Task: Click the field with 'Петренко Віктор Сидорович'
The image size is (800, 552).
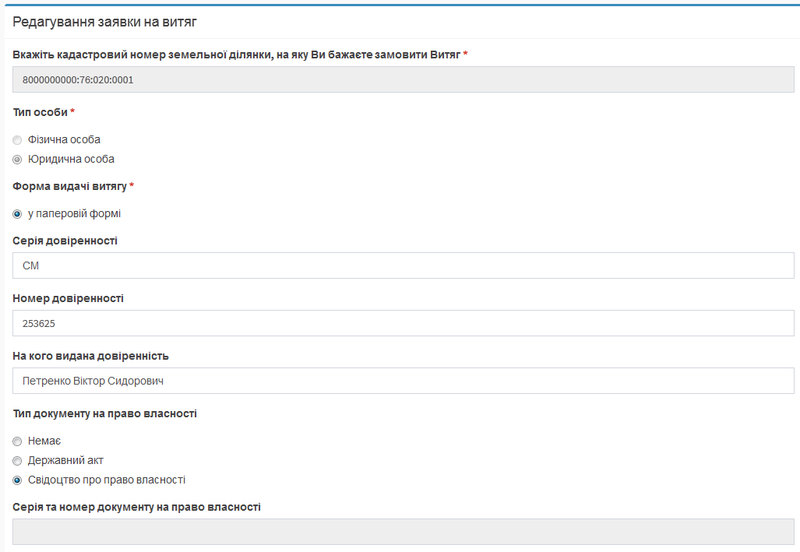Action: (402, 381)
